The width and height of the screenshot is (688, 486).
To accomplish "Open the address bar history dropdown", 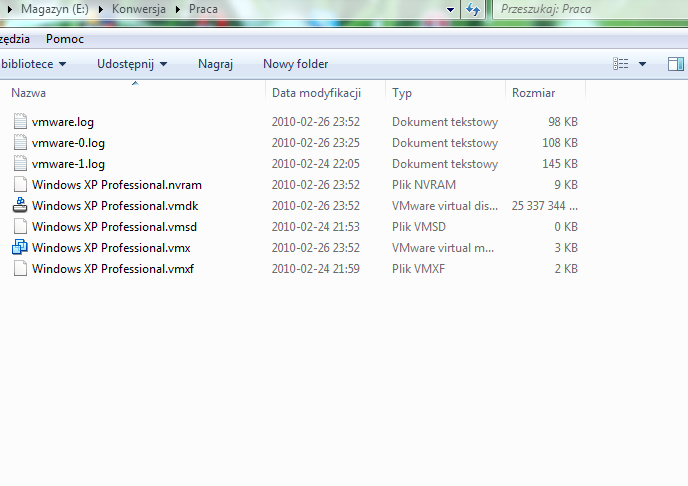I will (x=450, y=10).
